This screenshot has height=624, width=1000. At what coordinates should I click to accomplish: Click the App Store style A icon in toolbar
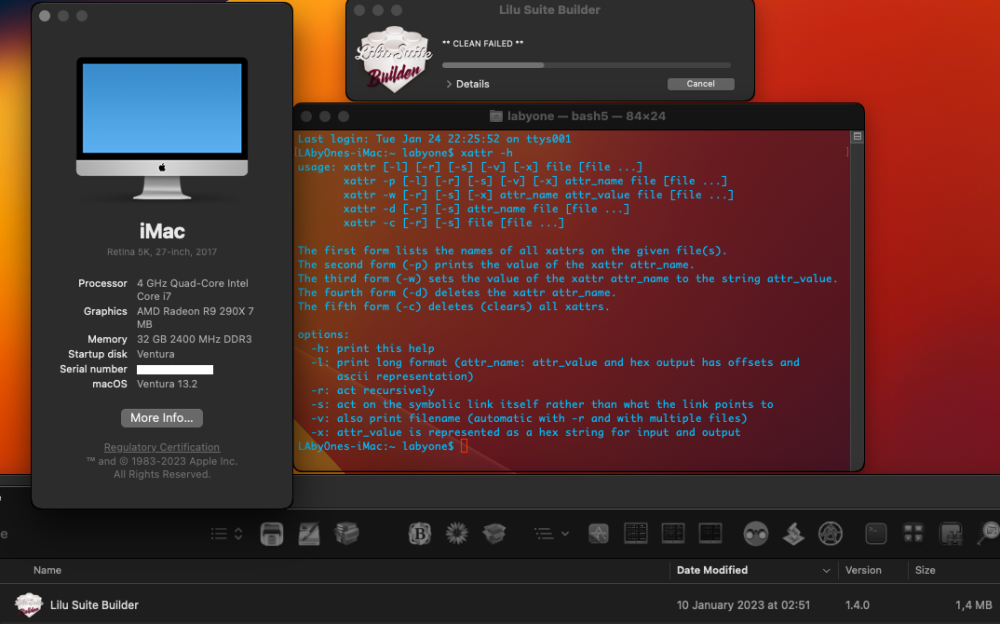(x=598, y=533)
